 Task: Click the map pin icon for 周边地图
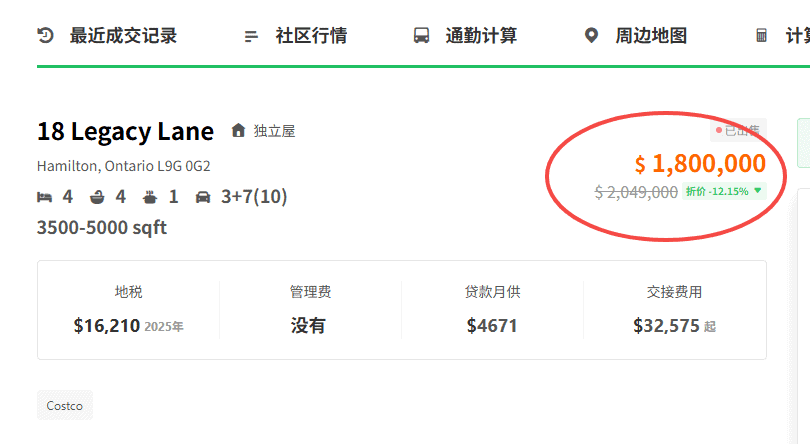coord(591,36)
